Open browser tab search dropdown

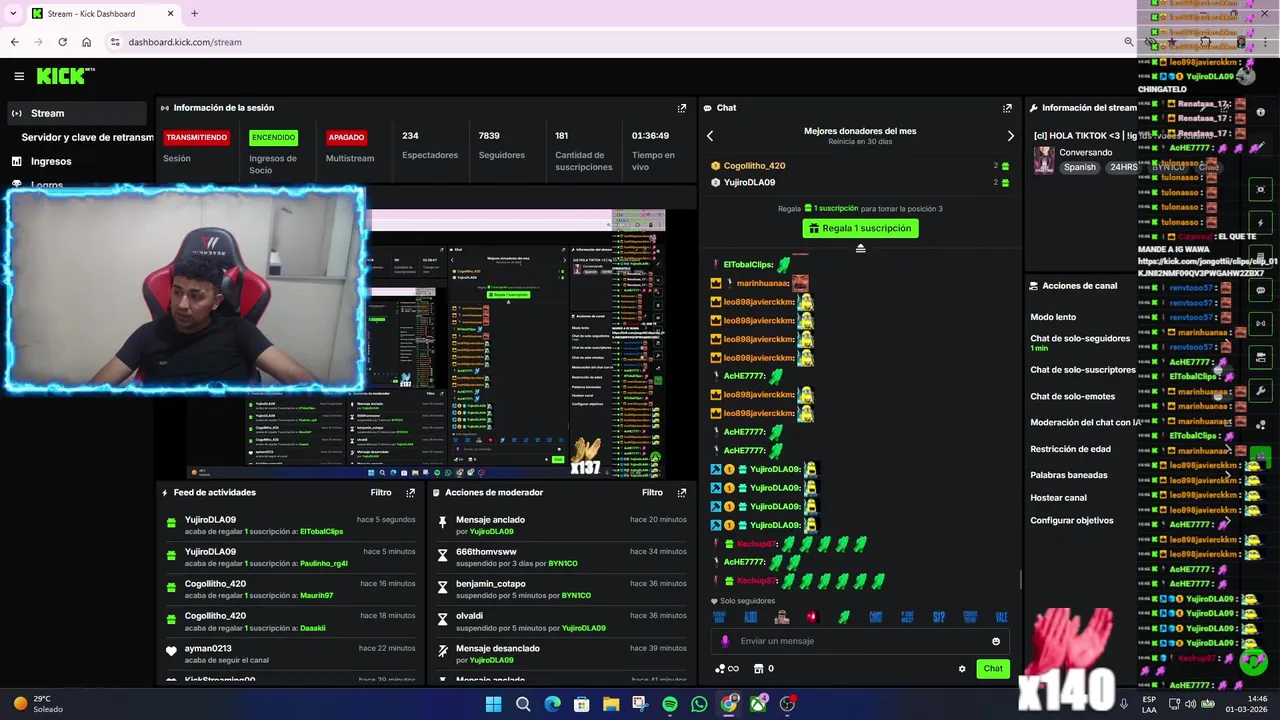pos(13,14)
